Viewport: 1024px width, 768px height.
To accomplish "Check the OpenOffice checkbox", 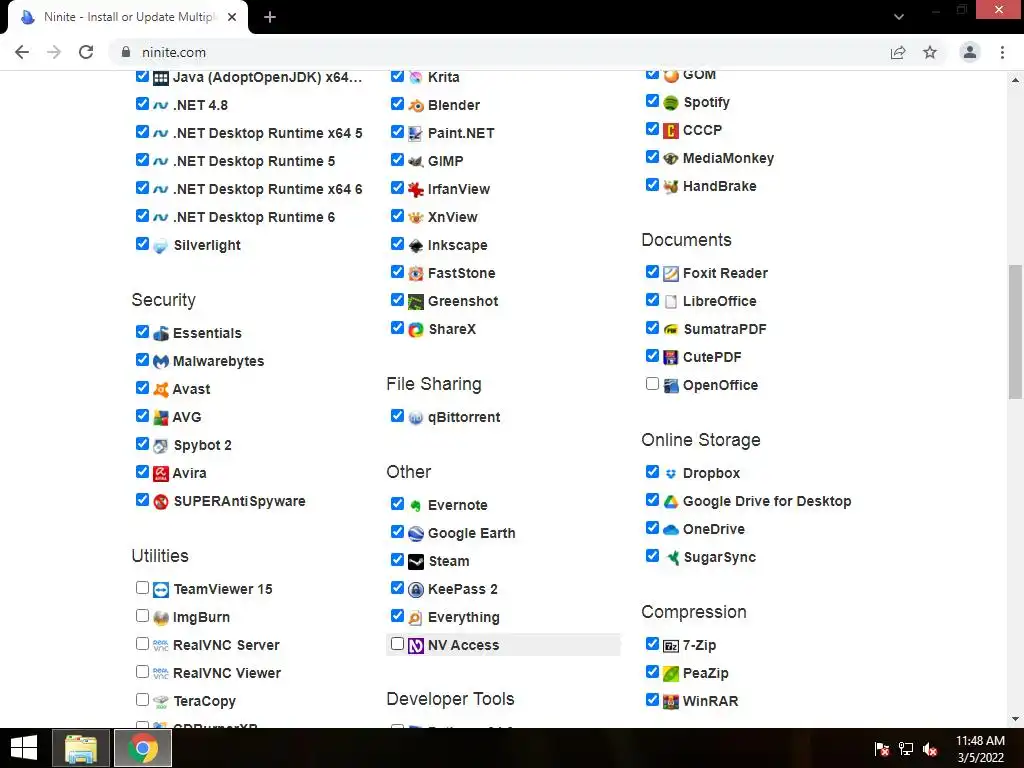I will [652, 383].
